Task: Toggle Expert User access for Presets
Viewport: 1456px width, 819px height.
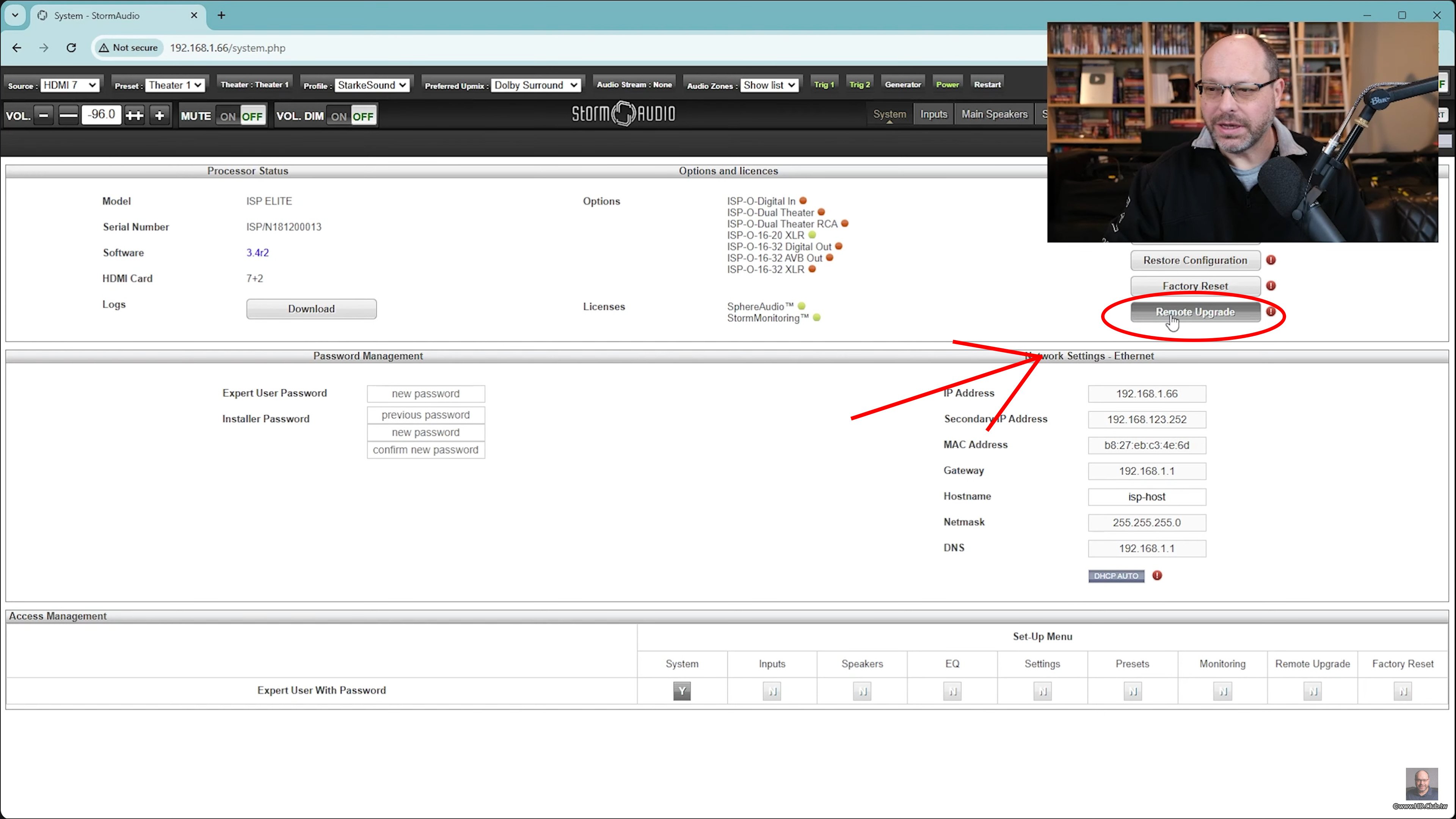Action: [x=1133, y=691]
